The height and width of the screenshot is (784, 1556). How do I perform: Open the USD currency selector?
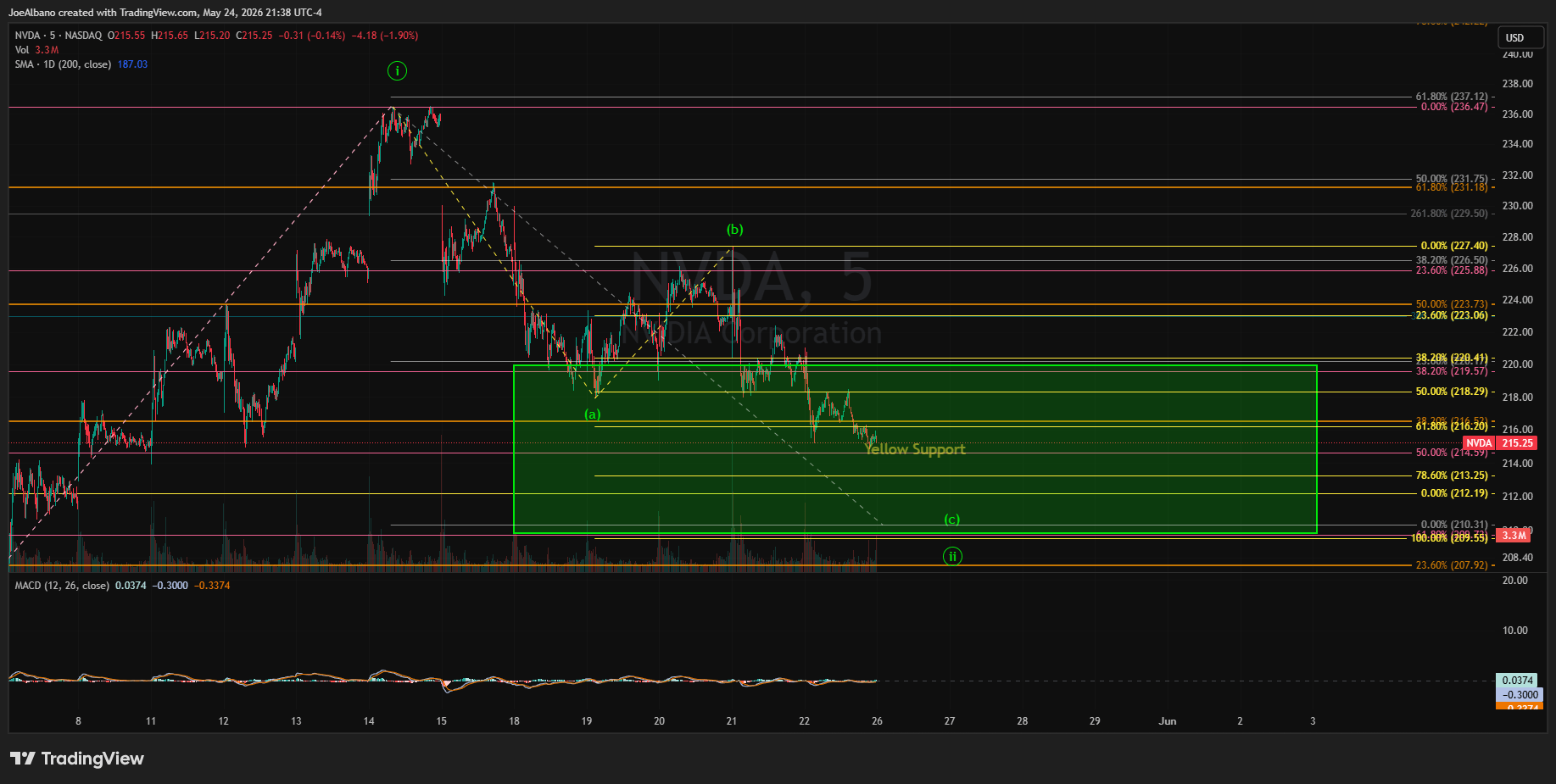tap(1520, 38)
